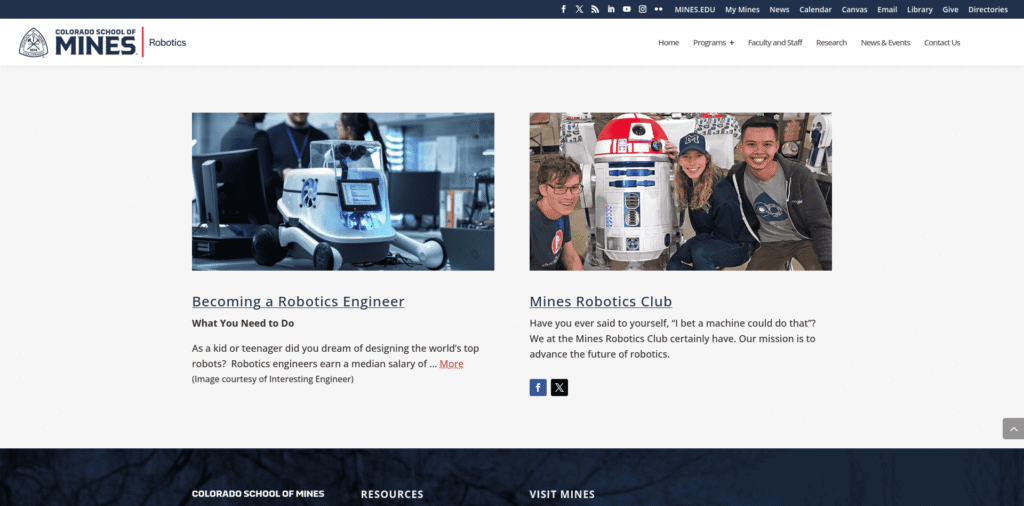Click the red More link
Viewport: 1024px width, 506px height.
(x=451, y=364)
